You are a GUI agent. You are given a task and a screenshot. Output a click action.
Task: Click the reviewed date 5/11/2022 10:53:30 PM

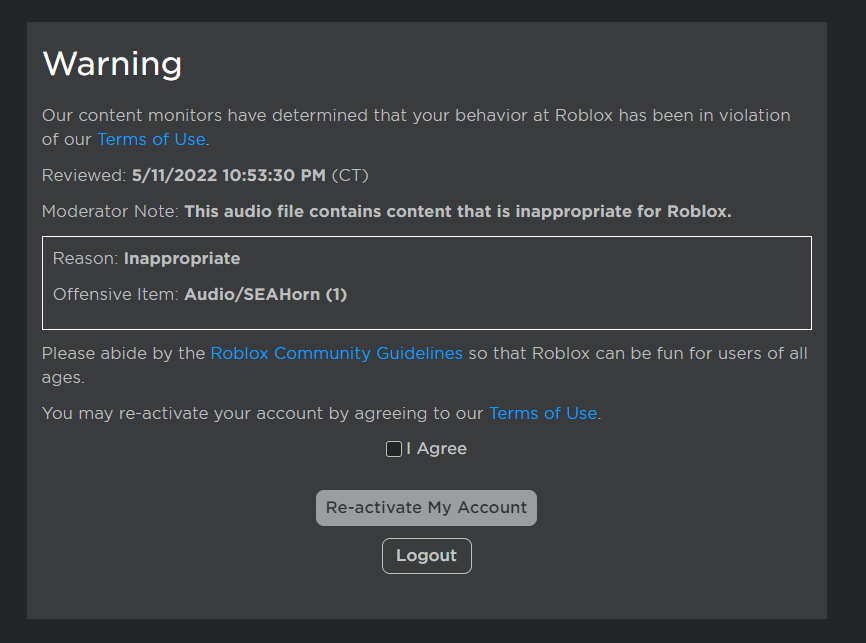pos(229,176)
